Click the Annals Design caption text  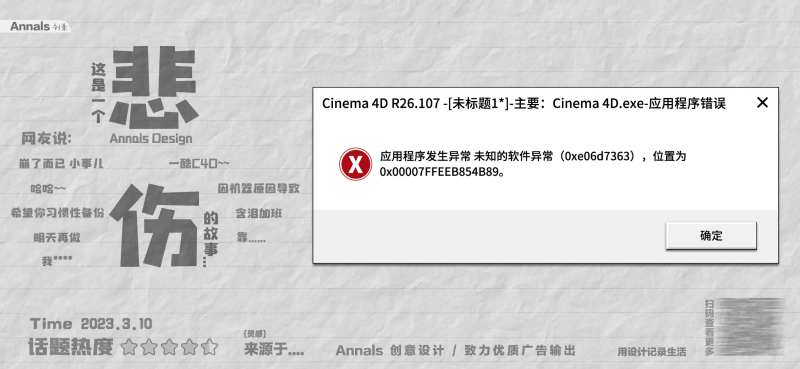(151, 139)
